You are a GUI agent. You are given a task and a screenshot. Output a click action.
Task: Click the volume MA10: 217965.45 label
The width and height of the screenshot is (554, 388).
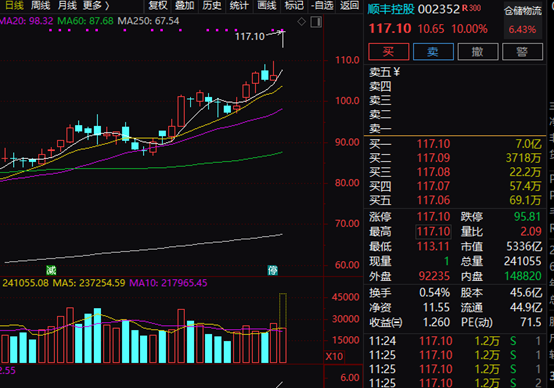point(168,283)
